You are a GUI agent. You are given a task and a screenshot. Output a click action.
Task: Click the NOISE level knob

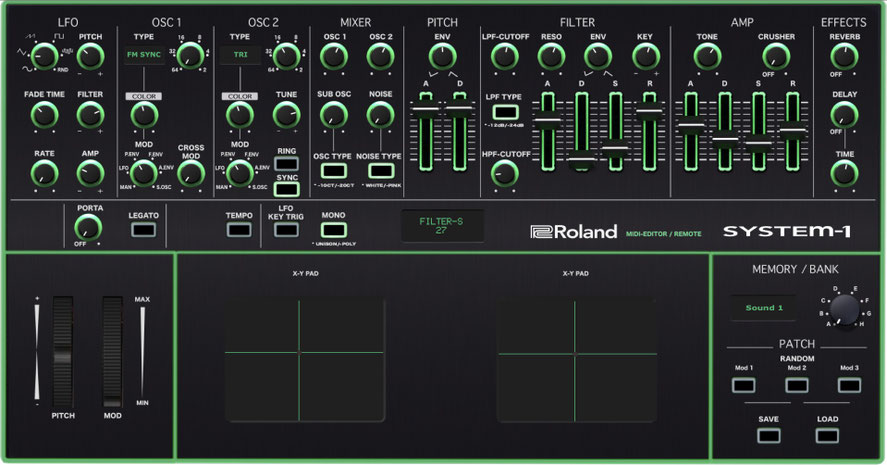click(x=381, y=115)
